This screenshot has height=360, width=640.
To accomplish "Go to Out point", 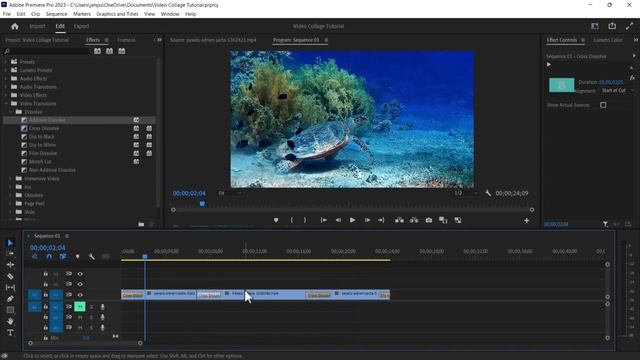I will click(381, 220).
